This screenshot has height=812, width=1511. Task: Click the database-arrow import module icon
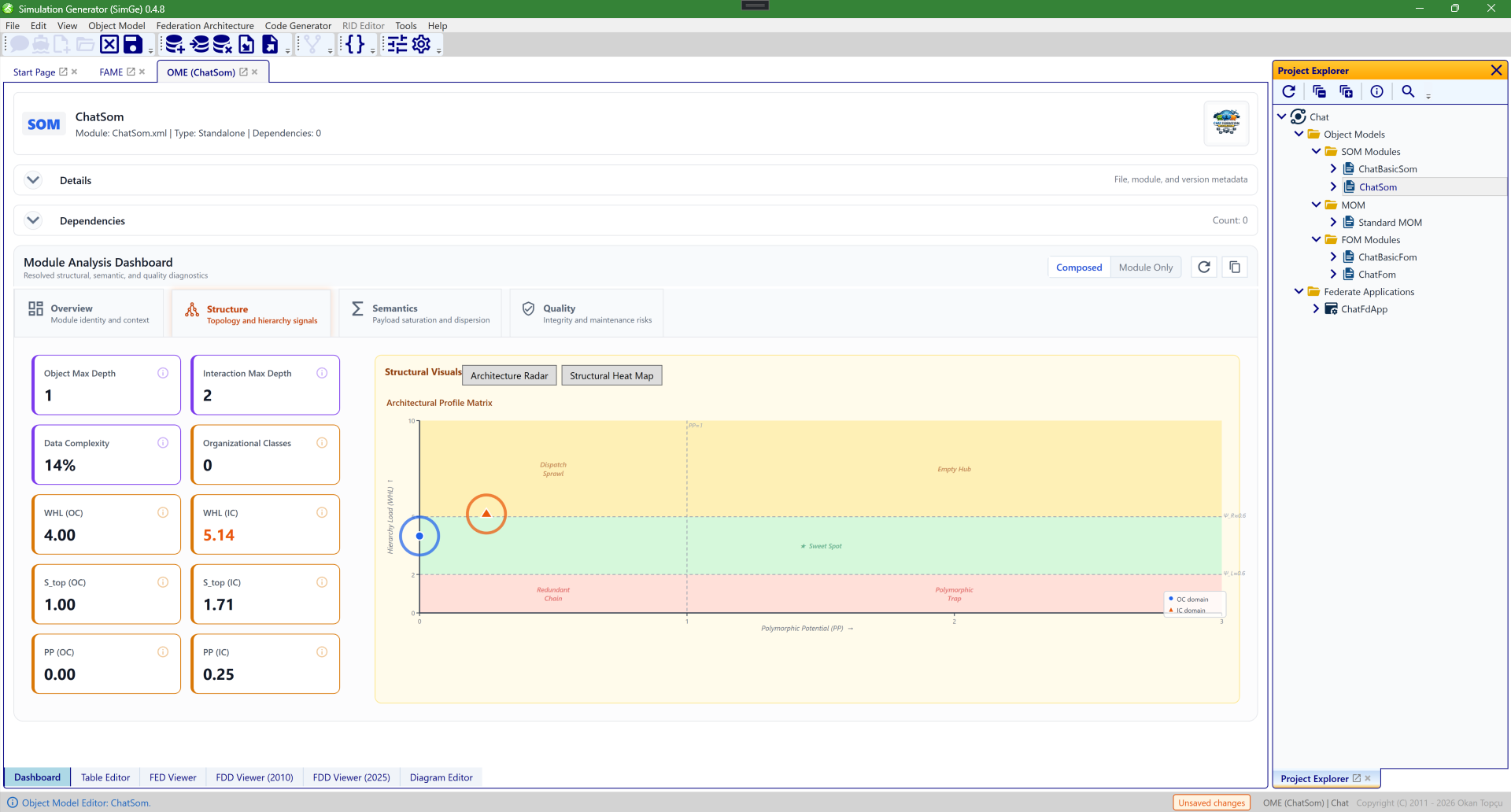coord(200,45)
